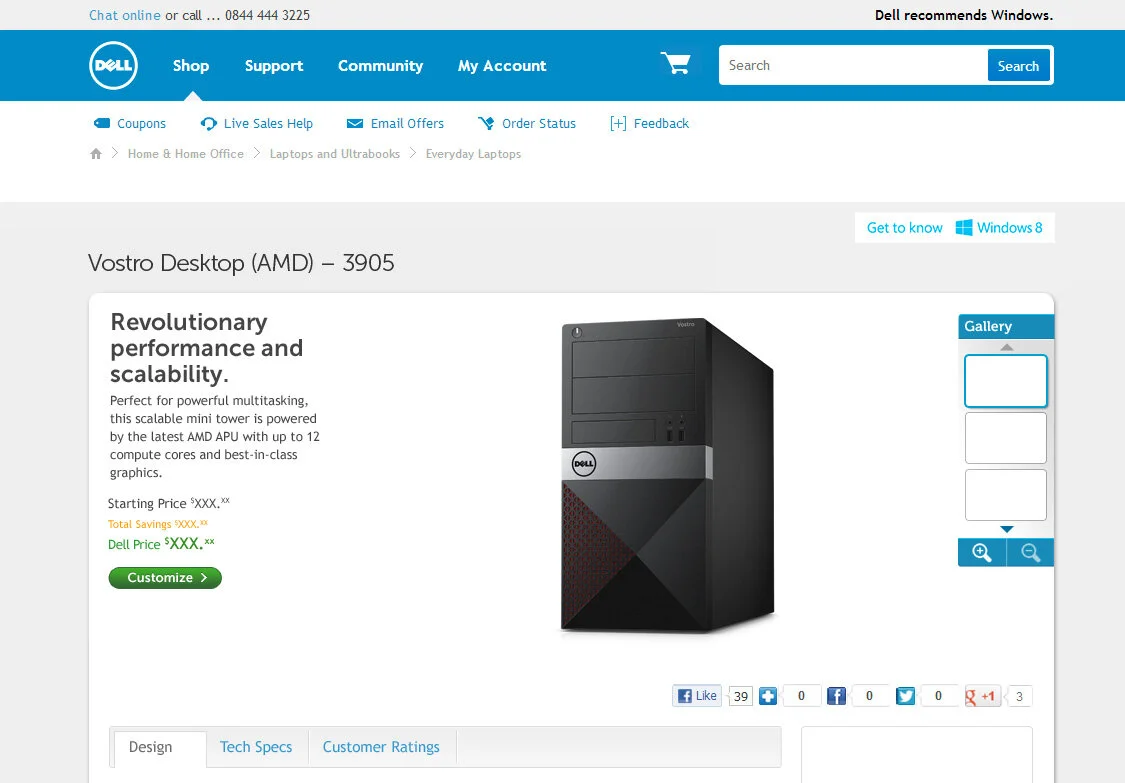Image resolution: width=1125 pixels, height=783 pixels.
Task: Select the third gallery thumbnail
Action: pyautogui.click(x=1006, y=495)
